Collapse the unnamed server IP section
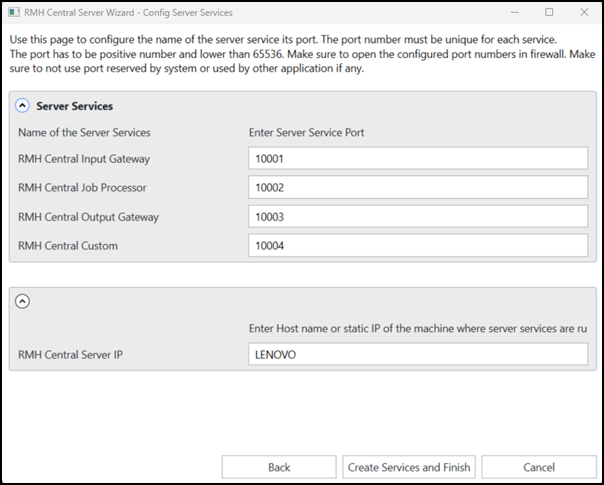This screenshot has height=485, width=604. coord(22,301)
